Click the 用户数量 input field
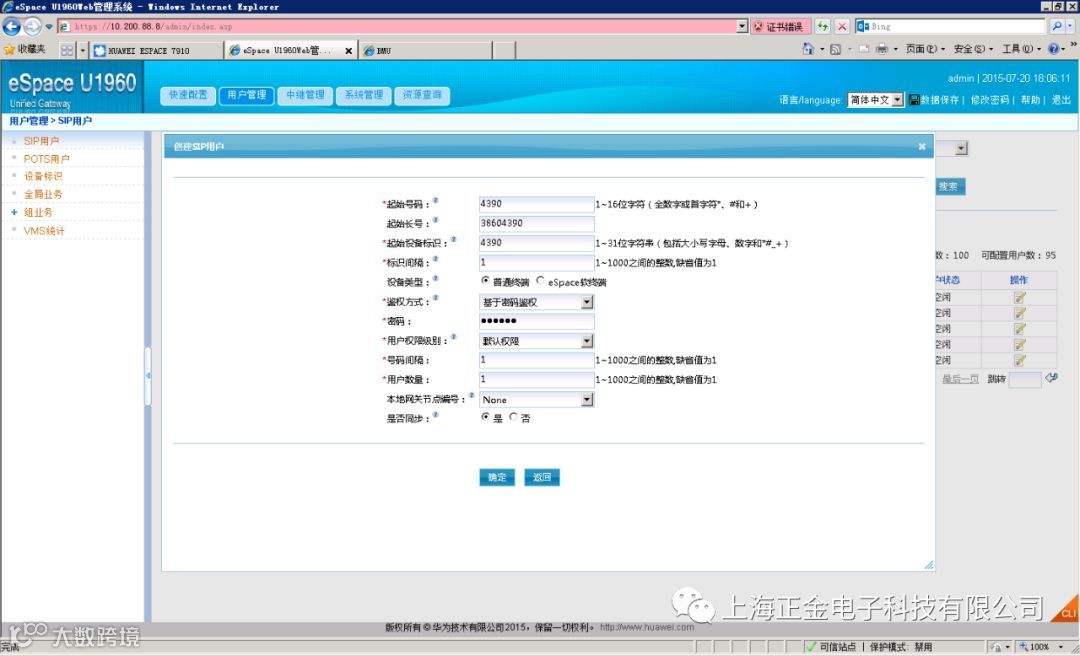Screen dimensions: 1080x656 [537, 380]
